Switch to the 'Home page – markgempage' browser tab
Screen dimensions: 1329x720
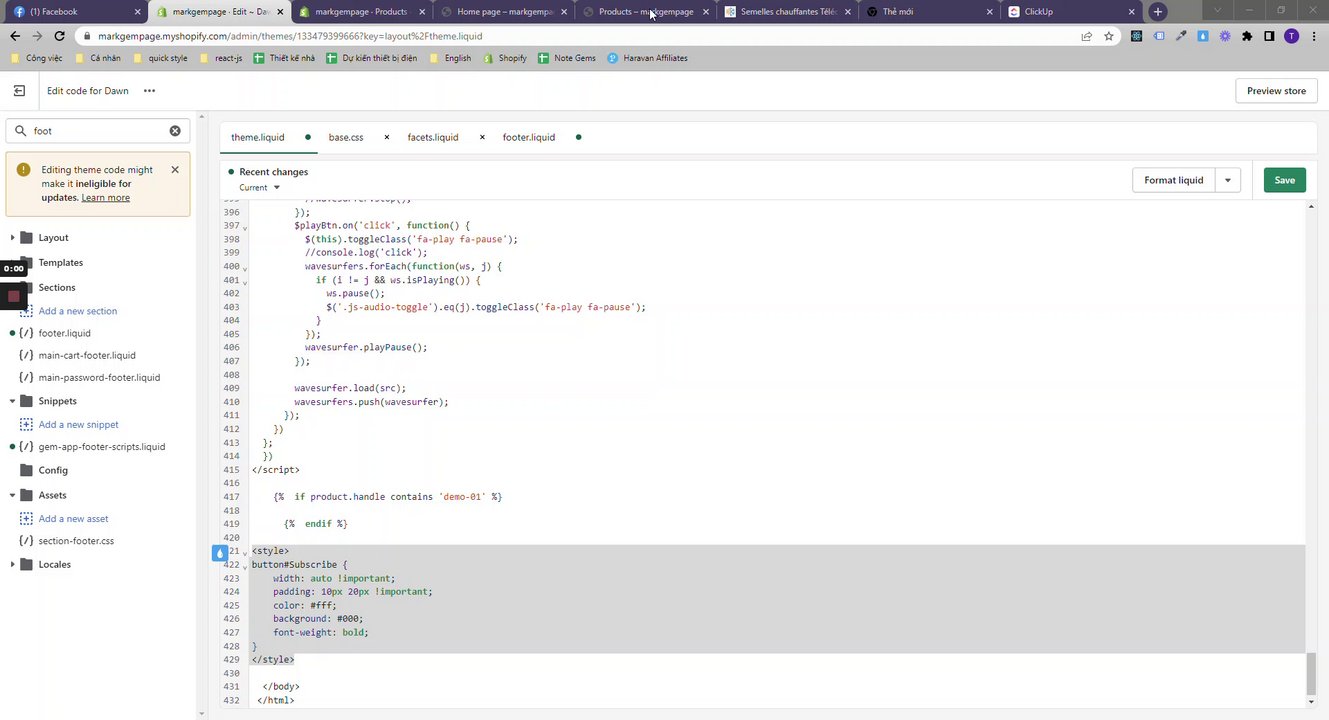click(505, 12)
